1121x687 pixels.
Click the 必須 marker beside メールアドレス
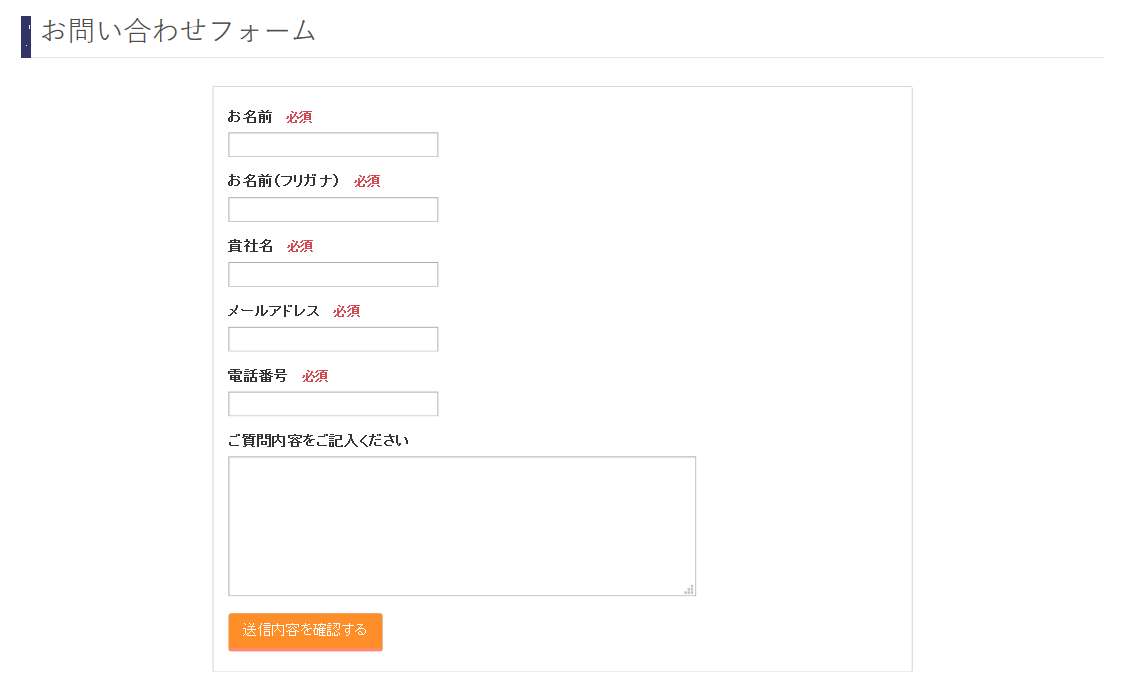[347, 311]
